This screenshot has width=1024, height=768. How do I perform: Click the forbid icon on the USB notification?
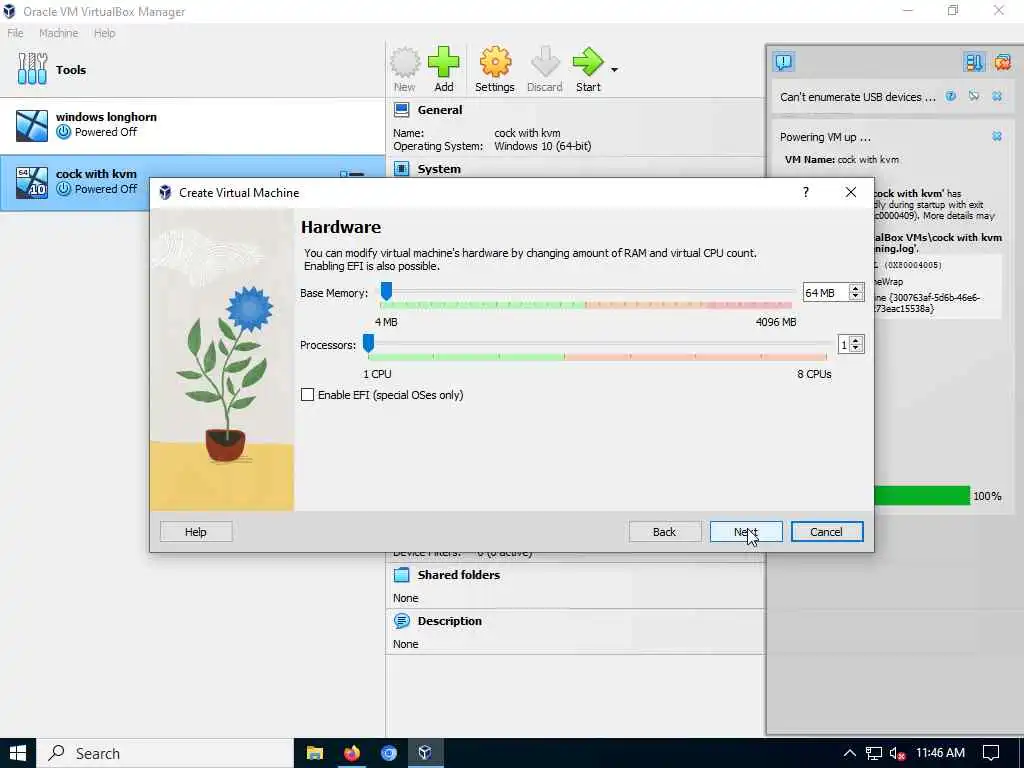point(974,96)
